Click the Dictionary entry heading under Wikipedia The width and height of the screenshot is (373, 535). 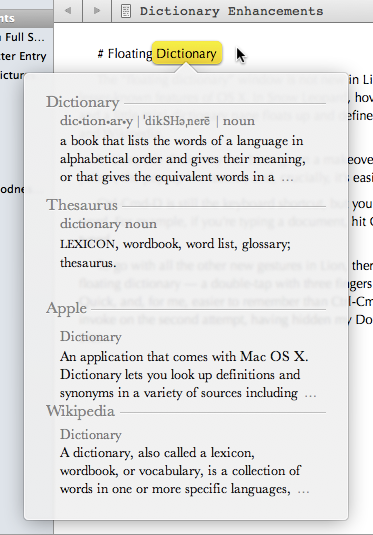(x=91, y=435)
